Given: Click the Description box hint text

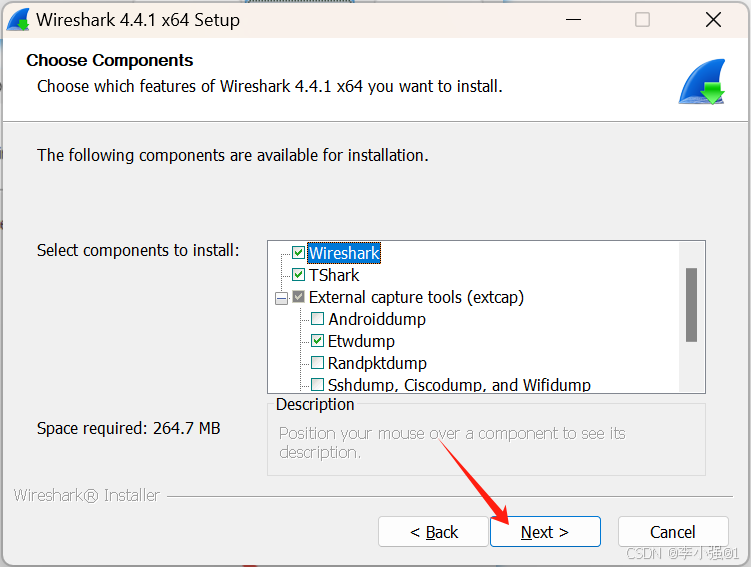Looking at the screenshot, I should coord(452,442).
